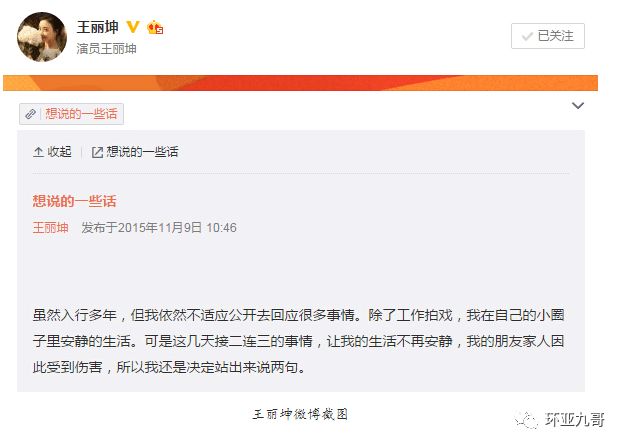Click the orange banner strip

(300, 83)
